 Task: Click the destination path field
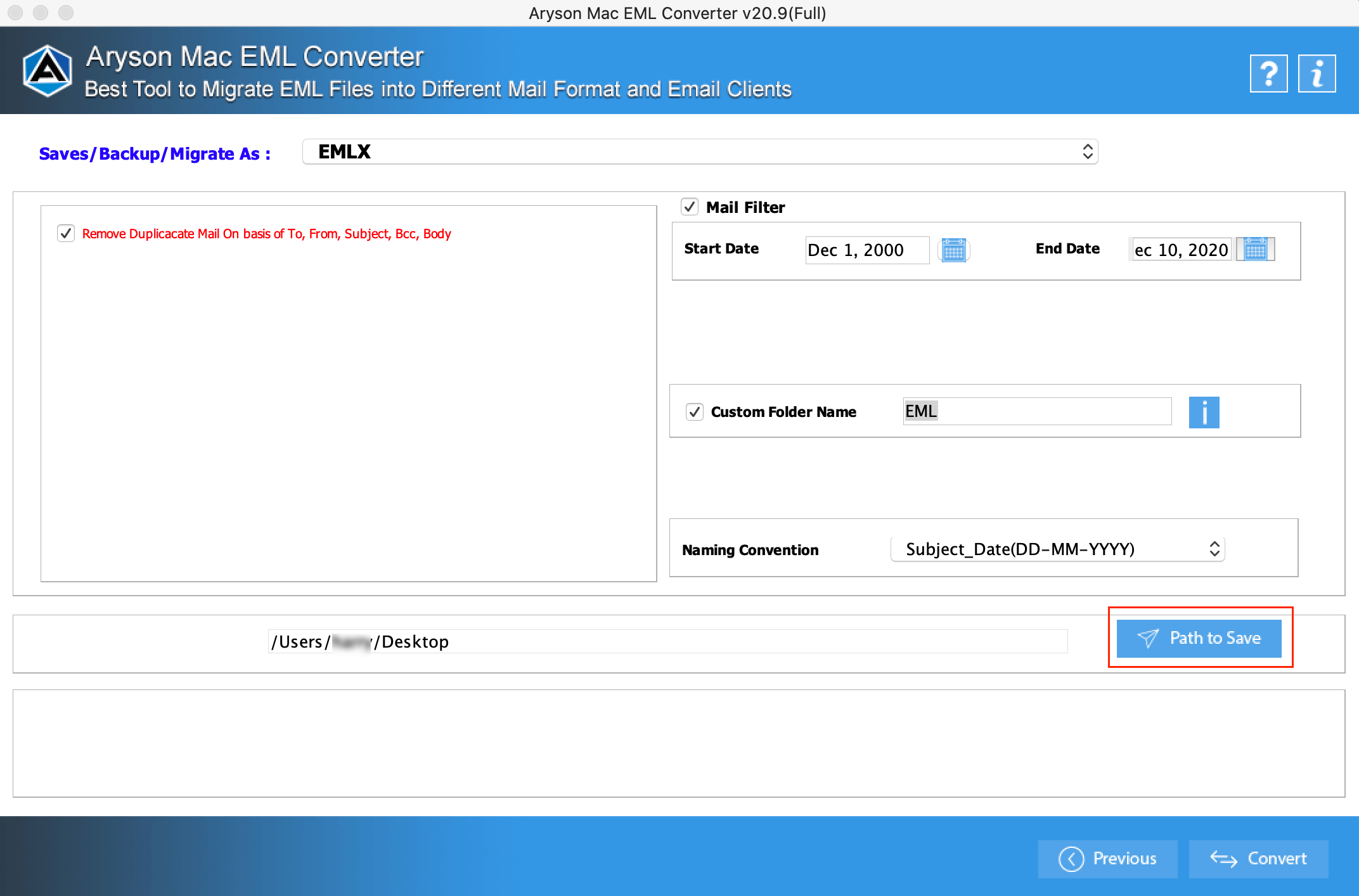pyautogui.click(x=668, y=641)
